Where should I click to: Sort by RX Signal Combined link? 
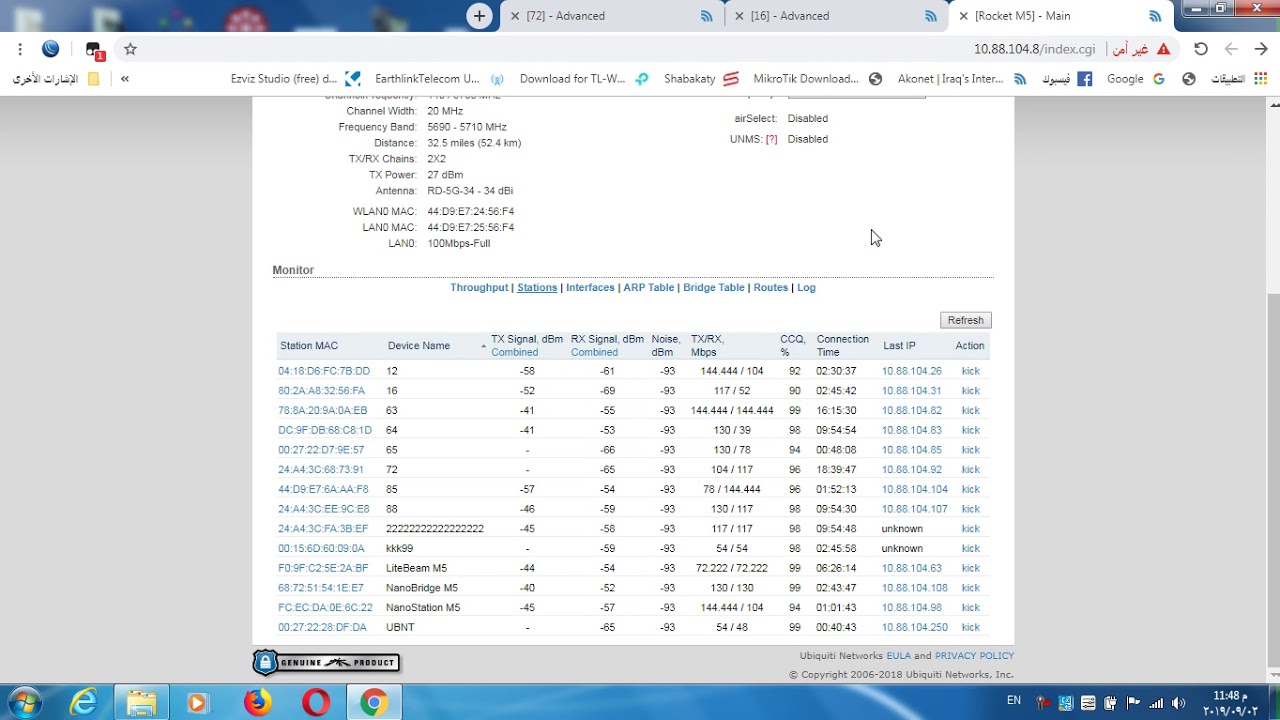tap(594, 352)
